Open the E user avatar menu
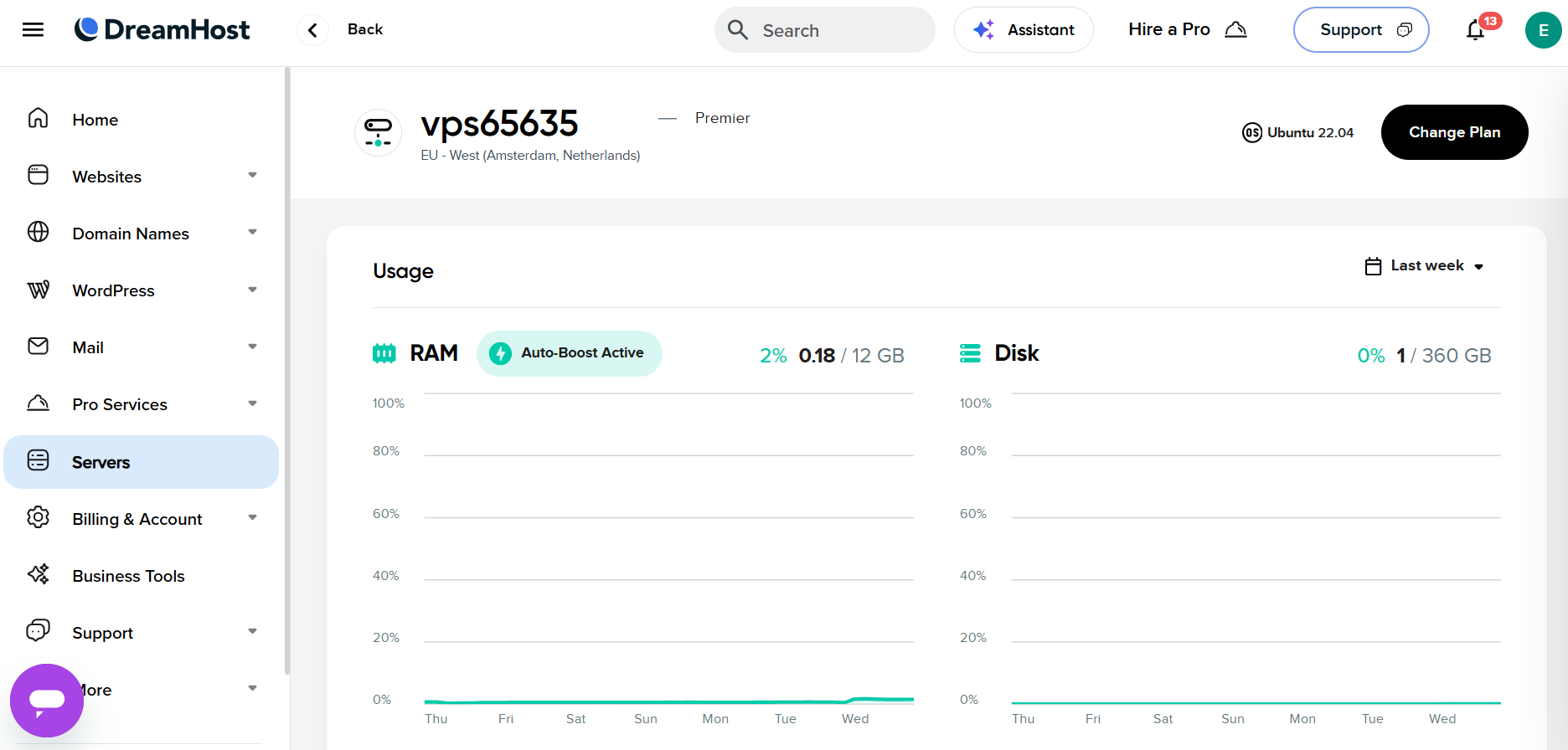This screenshot has width=1568, height=750. point(1543,30)
